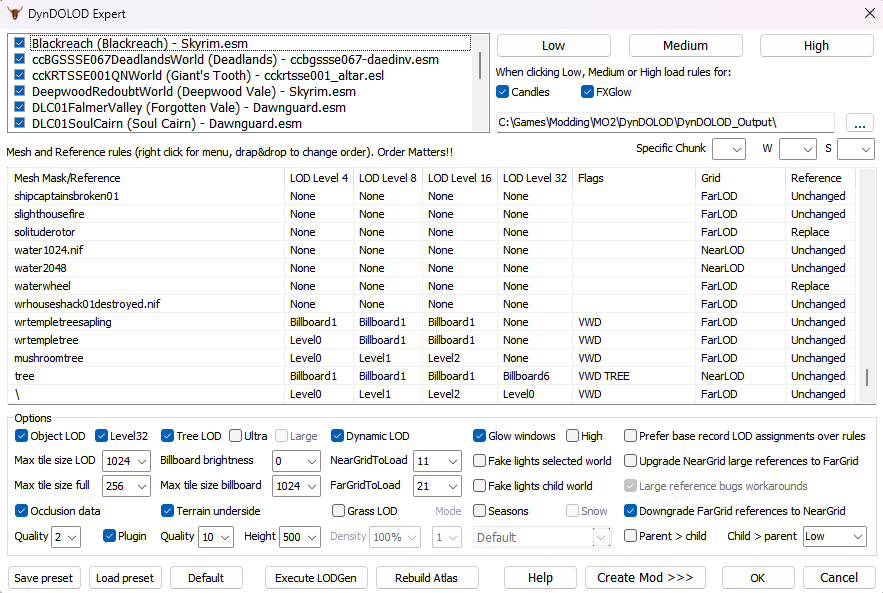This screenshot has width=883, height=593.
Task: Select the solituderotor rule row
Action: click(x=432, y=232)
